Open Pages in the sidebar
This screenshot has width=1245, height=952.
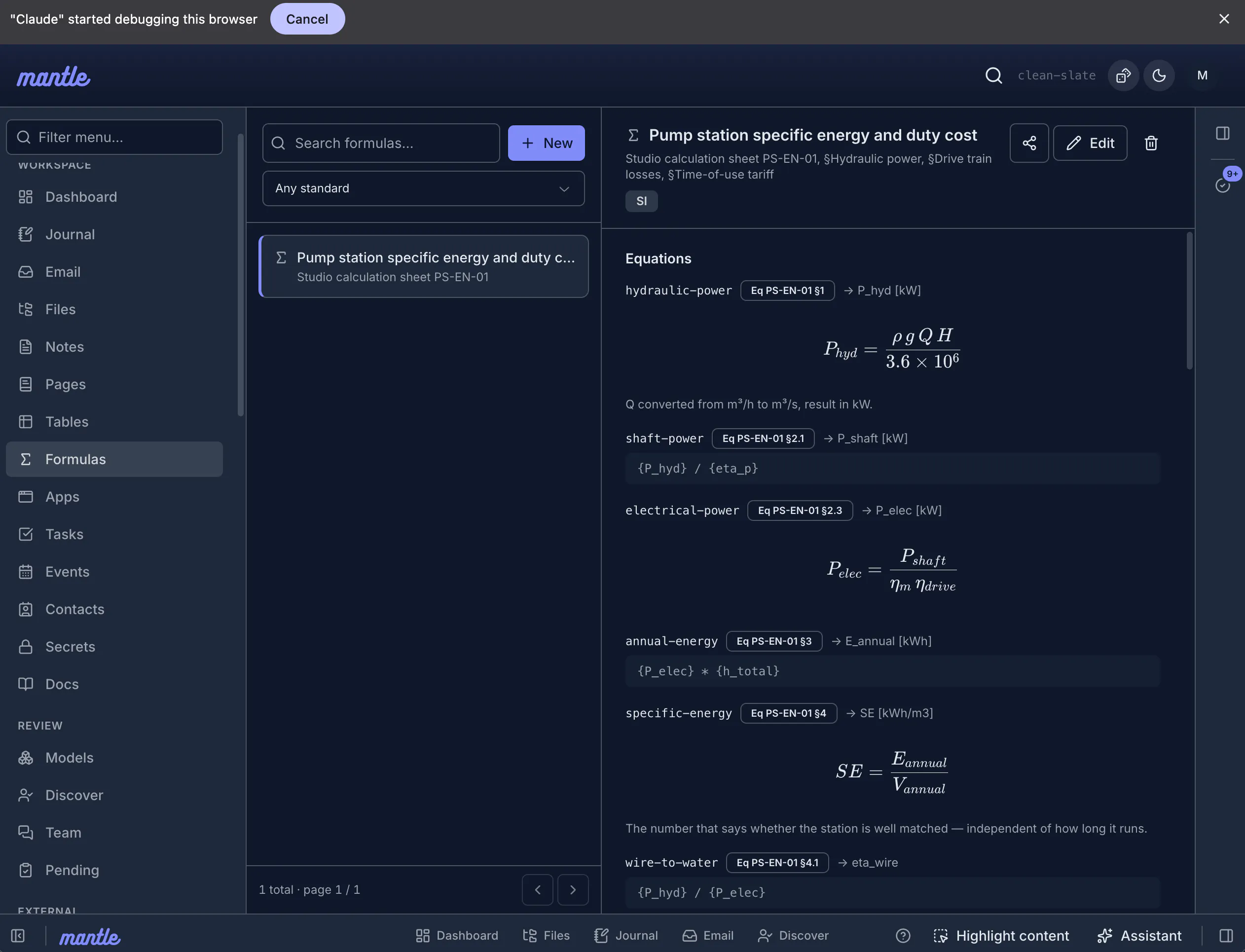click(114, 384)
